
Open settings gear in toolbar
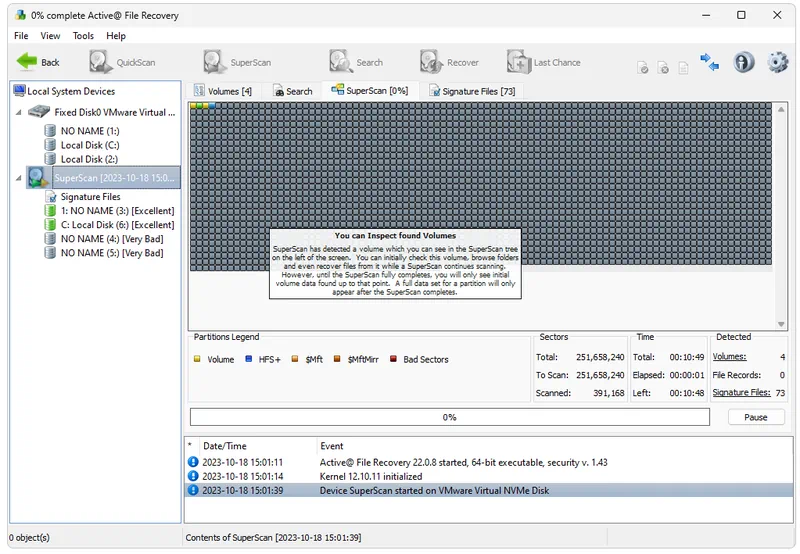pyautogui.click(x=778, y=62)
